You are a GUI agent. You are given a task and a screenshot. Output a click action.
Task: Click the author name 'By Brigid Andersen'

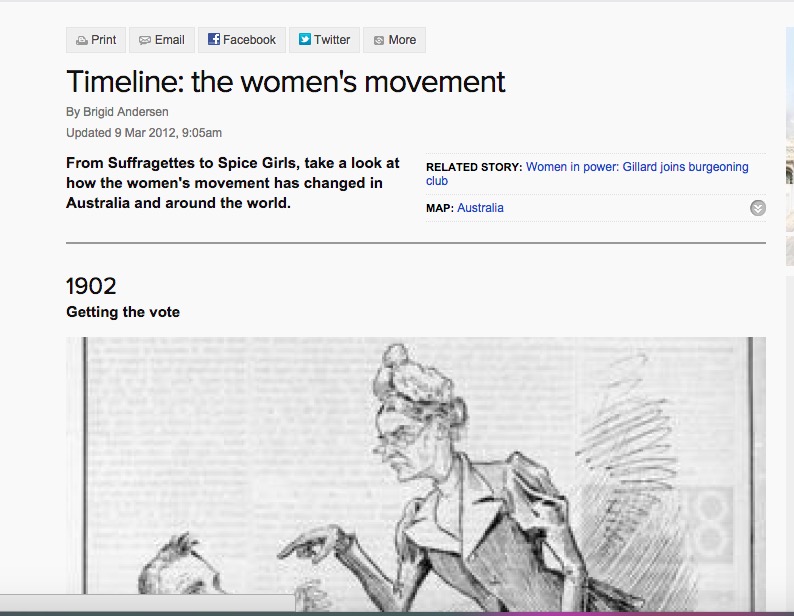point(117,111)
